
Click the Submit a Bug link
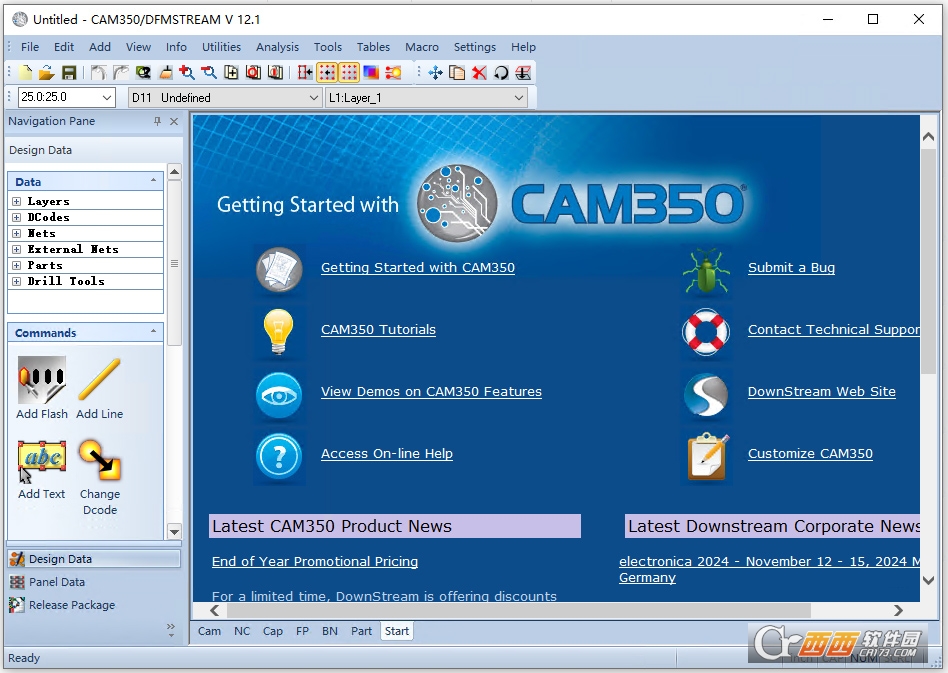(x=791, y=268)
